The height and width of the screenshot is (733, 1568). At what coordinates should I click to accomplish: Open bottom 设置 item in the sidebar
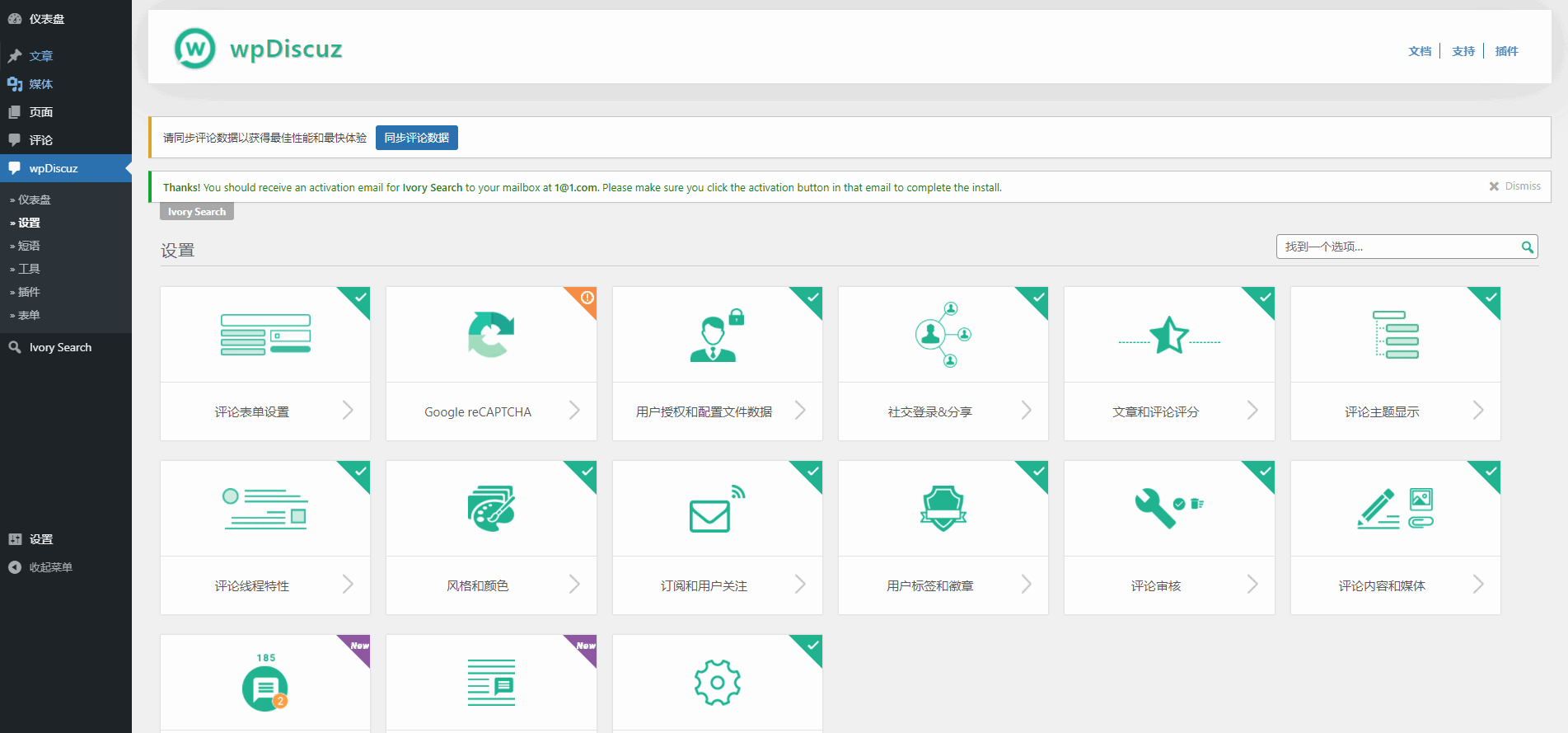(x=66, y=539)
